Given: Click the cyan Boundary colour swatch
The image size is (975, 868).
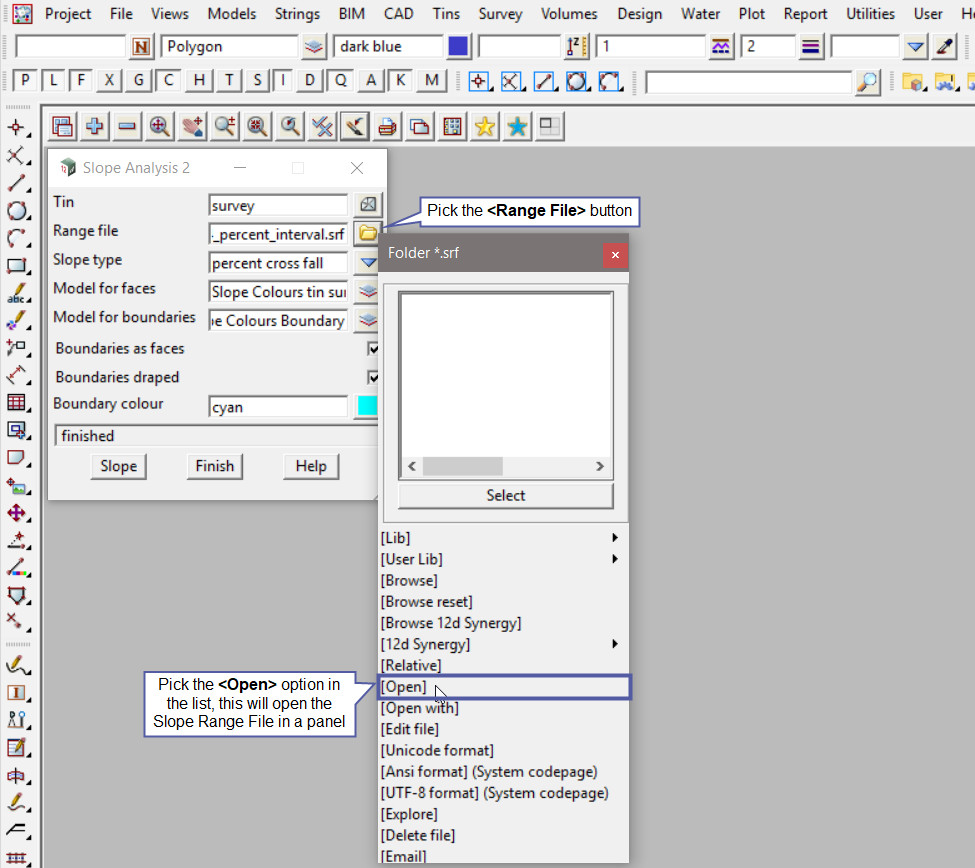Looking at the screenshot, I should (x=366, y=406).
